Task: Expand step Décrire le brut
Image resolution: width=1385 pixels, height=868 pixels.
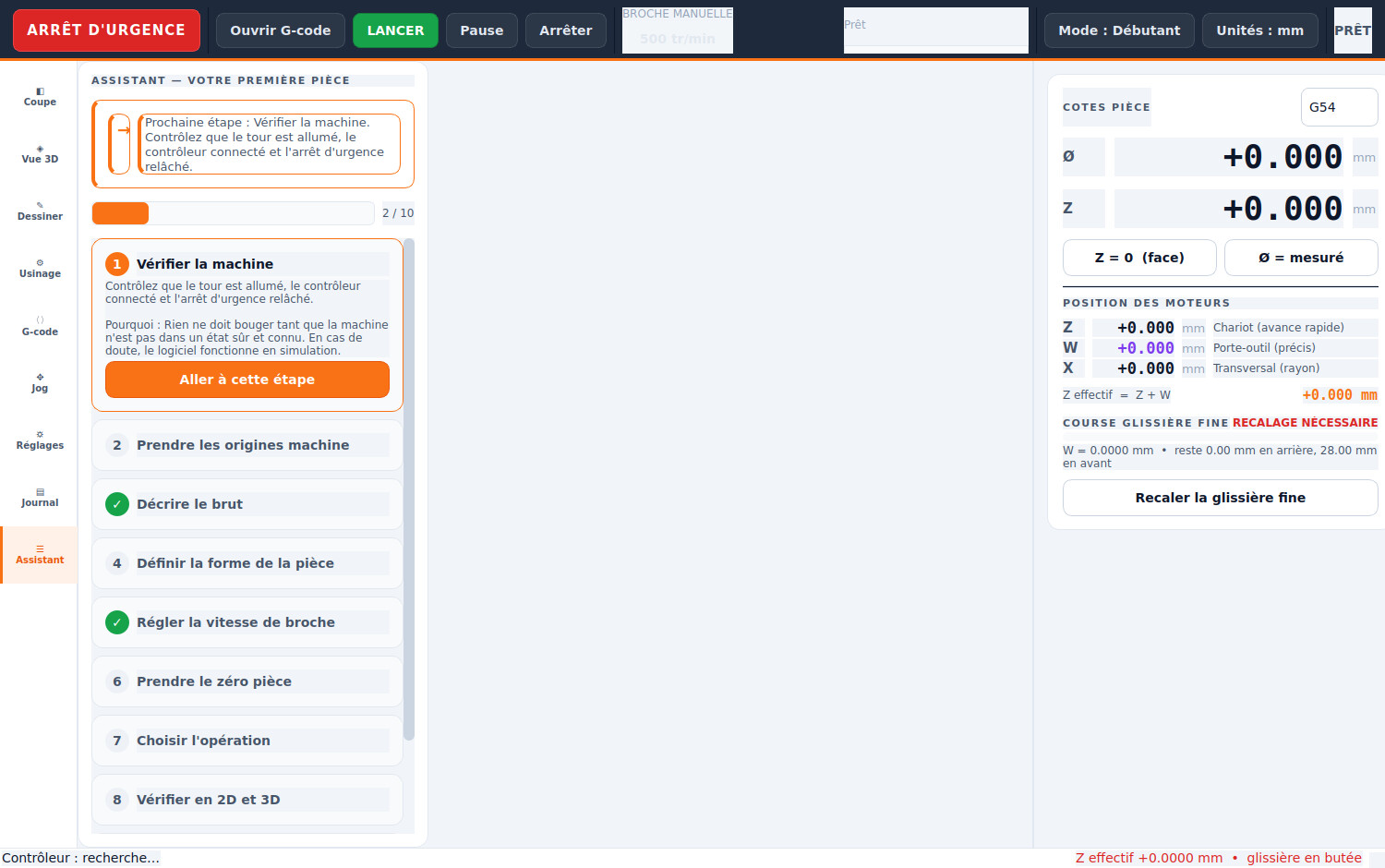Action: 247,504
